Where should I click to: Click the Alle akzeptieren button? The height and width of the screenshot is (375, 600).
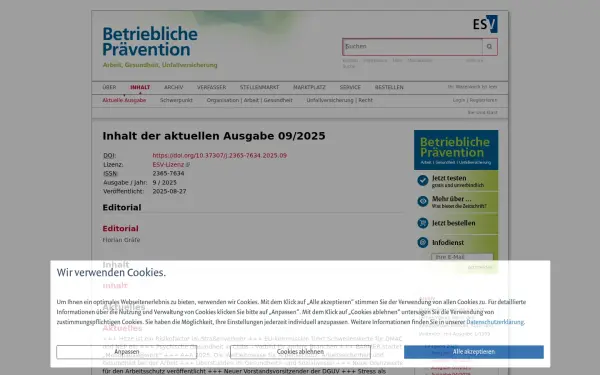click(474, 352)
